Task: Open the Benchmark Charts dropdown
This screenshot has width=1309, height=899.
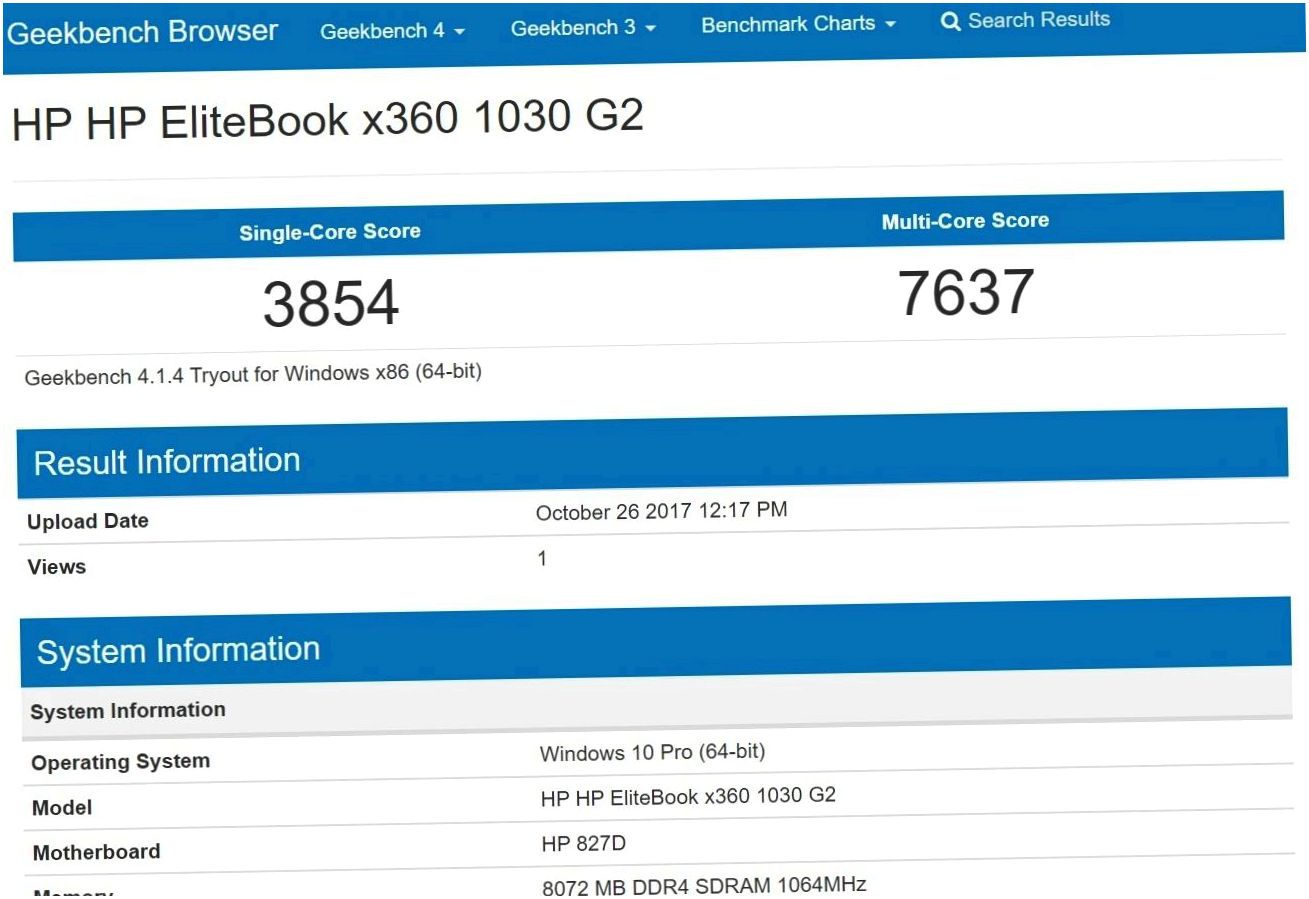Action: [x=798, y=24]
